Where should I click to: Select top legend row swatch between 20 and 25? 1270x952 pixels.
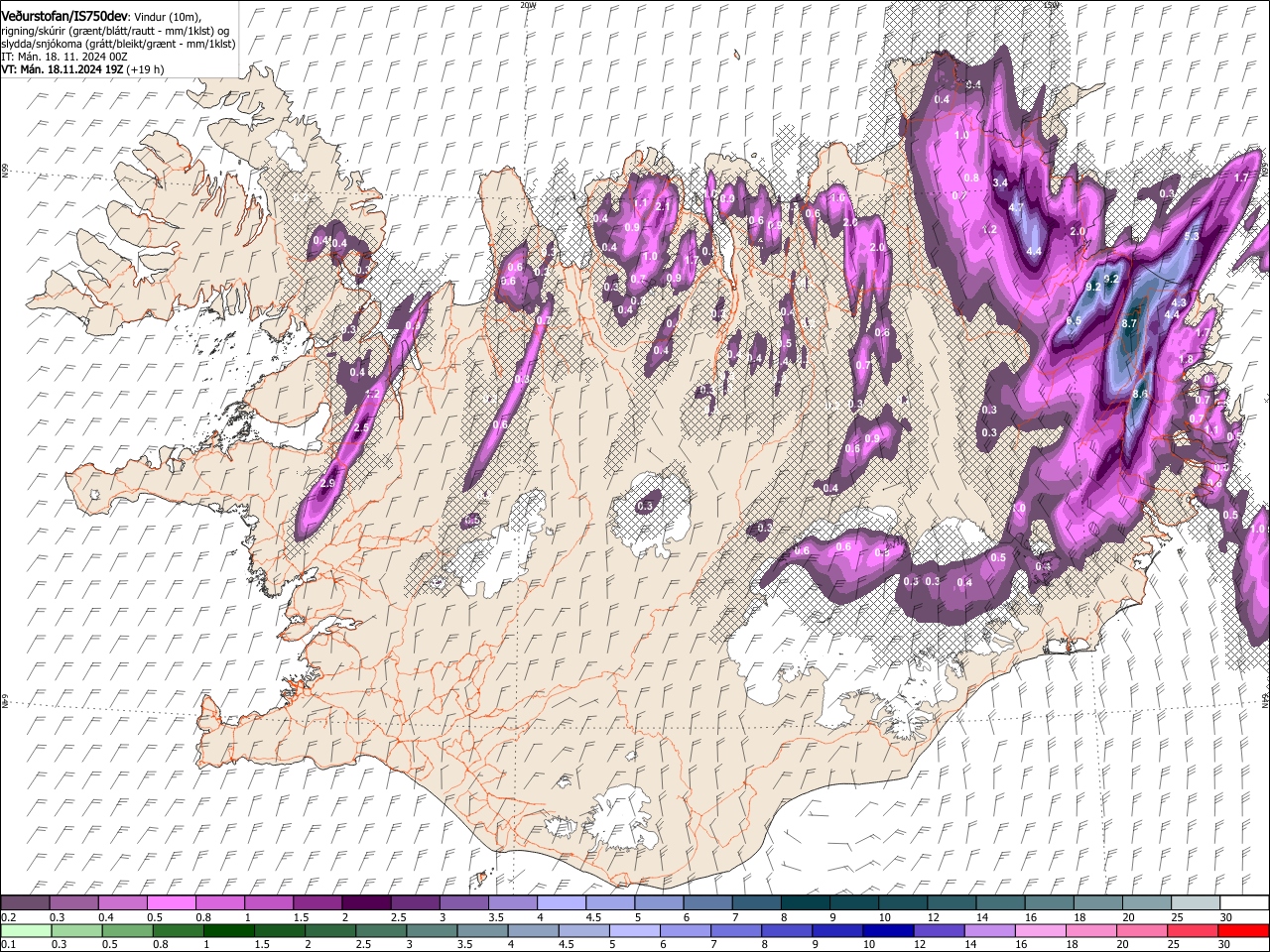[x=1146, y=902]
